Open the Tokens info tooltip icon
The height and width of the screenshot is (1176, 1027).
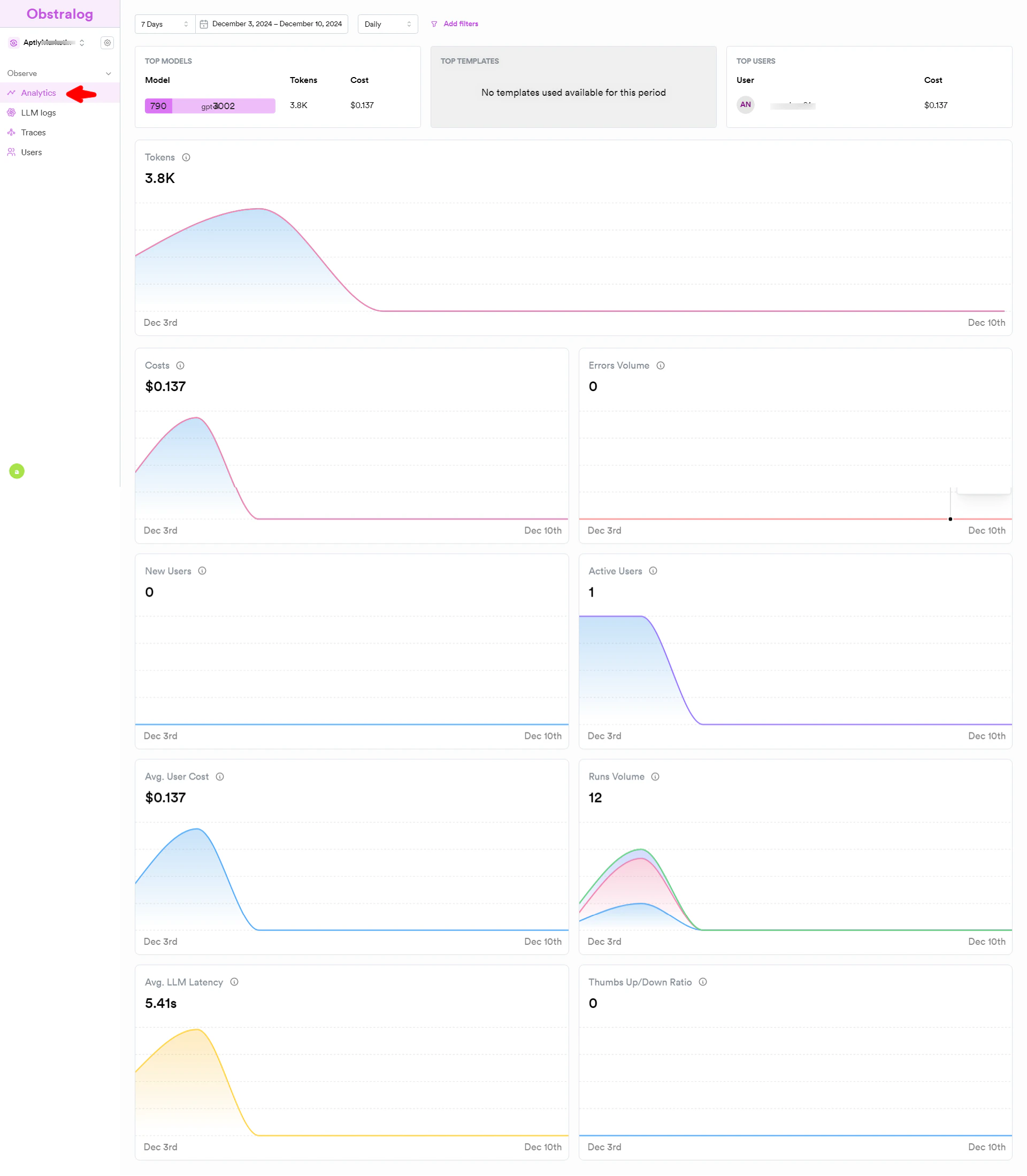(x=186, y=157)
